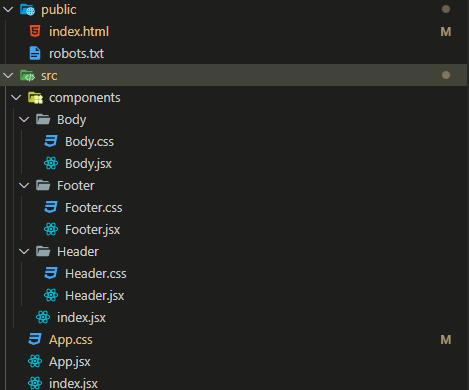
Task: Open Body.css file
Action: [89, 142]
